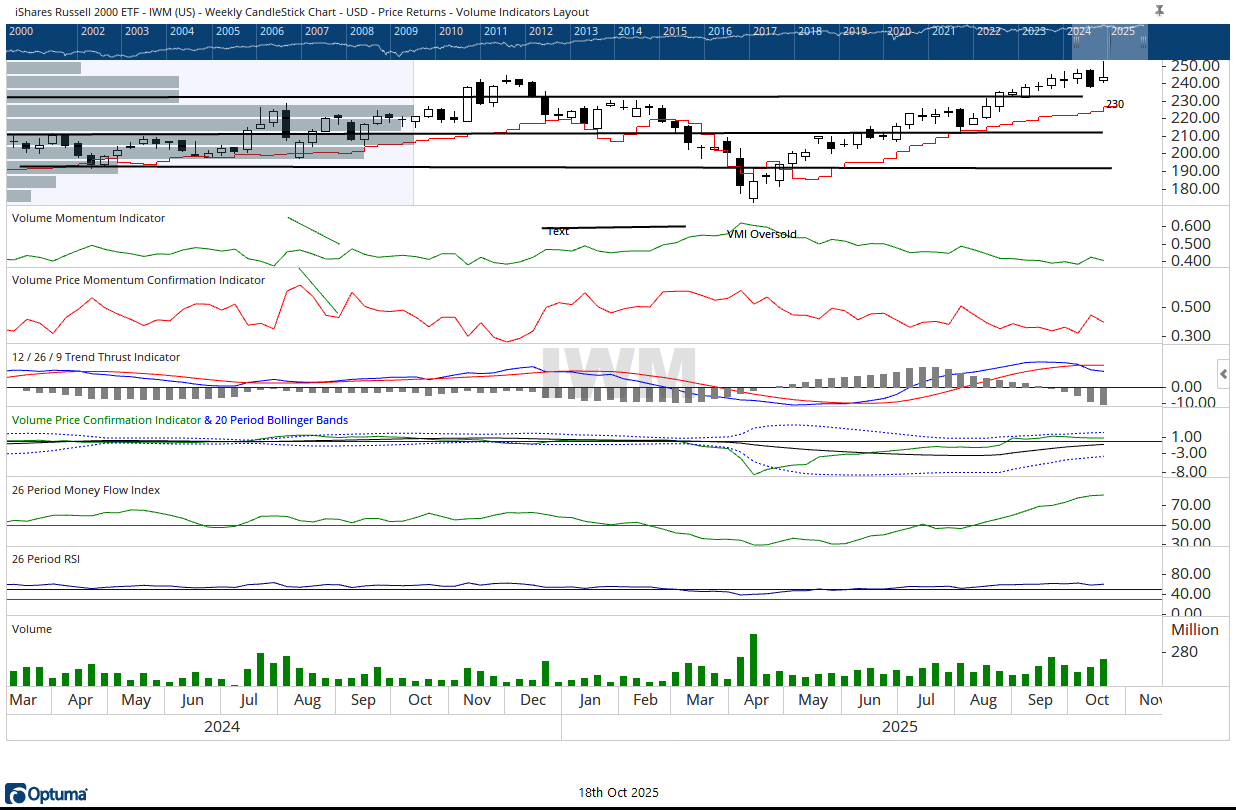1236x810 pixels.
Task: Click the 230 price label on the red line
Action: click(1115, 104)
